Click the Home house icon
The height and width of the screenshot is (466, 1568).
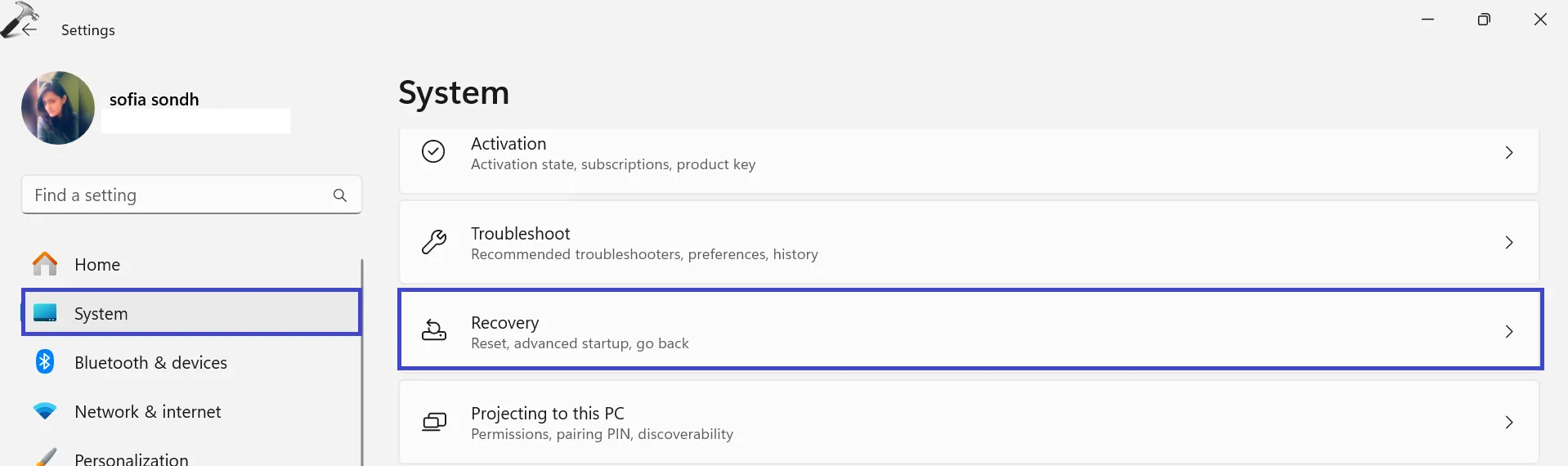point(45,264)
